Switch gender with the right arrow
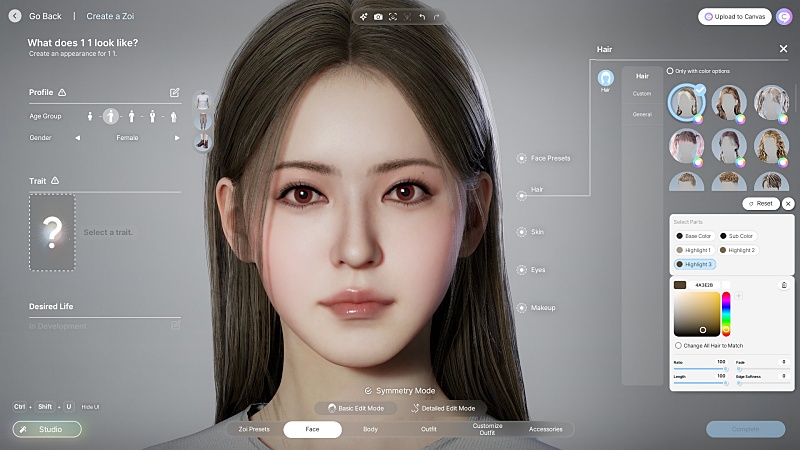 pos(177,138)
